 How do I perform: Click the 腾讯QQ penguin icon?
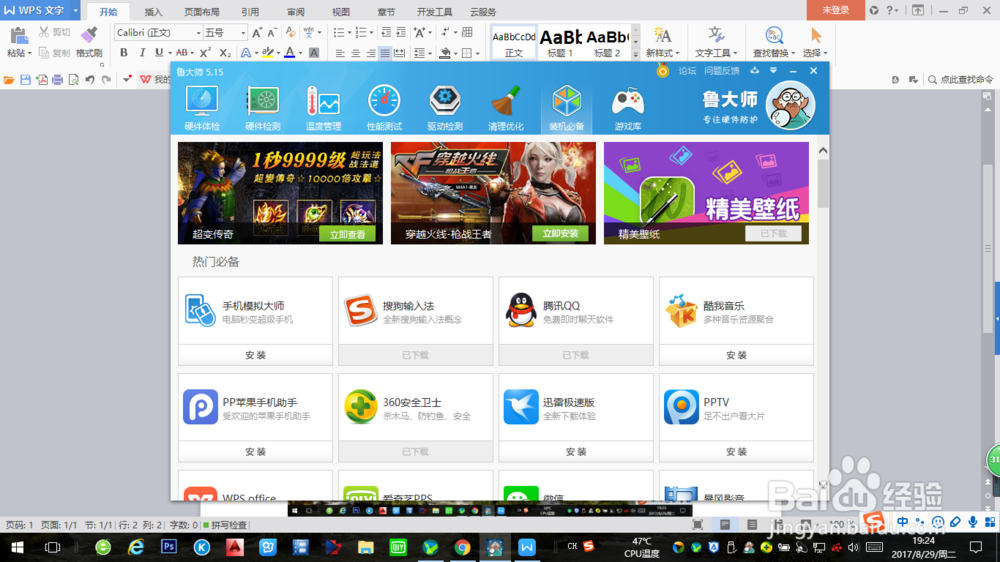(521, 310)
